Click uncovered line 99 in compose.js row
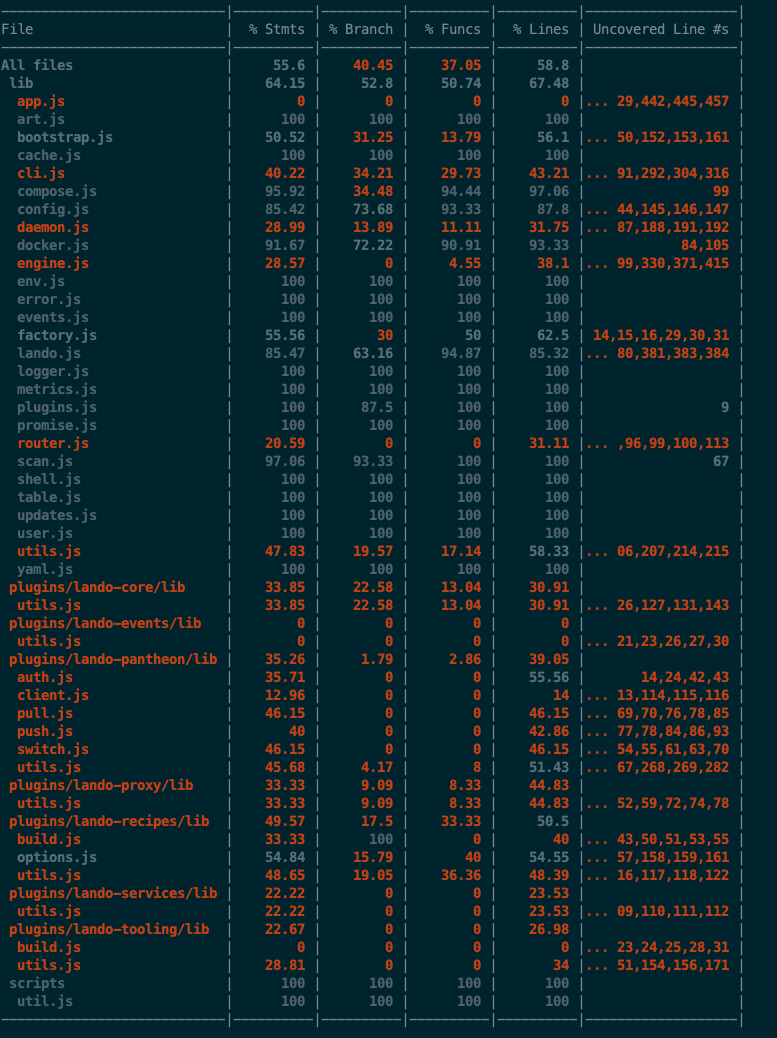Screen dimensions: 777x1038 (x=721, y=191)
